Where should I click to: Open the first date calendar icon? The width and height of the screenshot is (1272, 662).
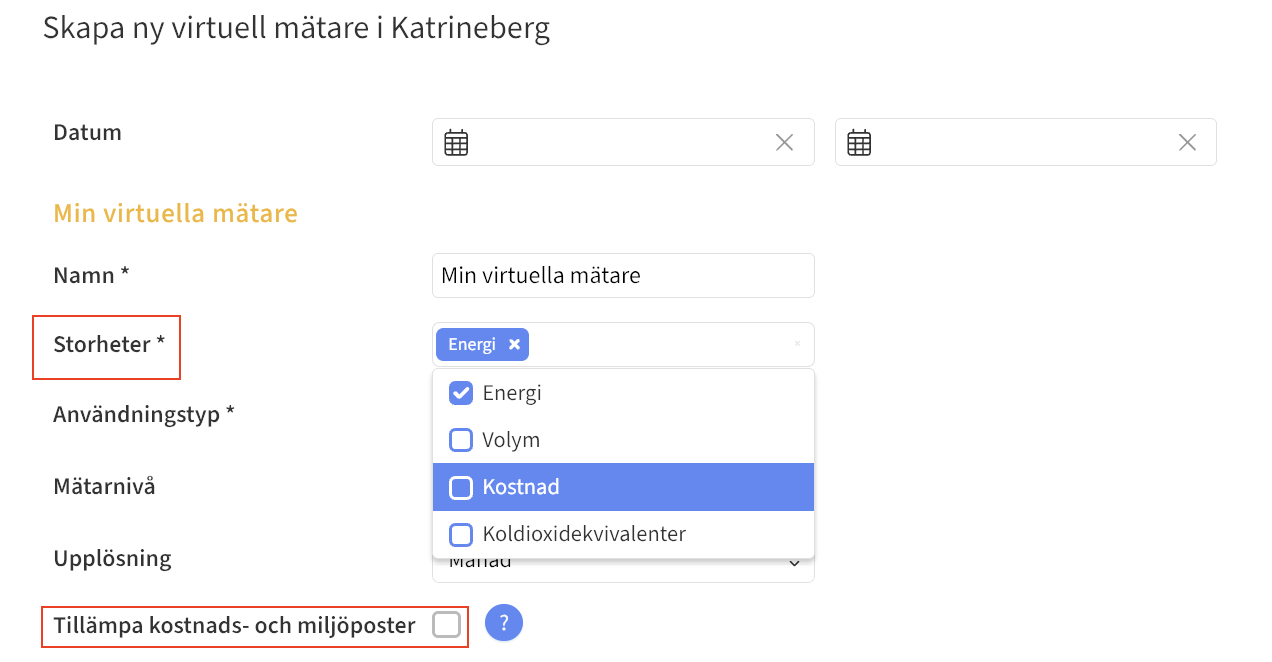click(x=456, y=143)
